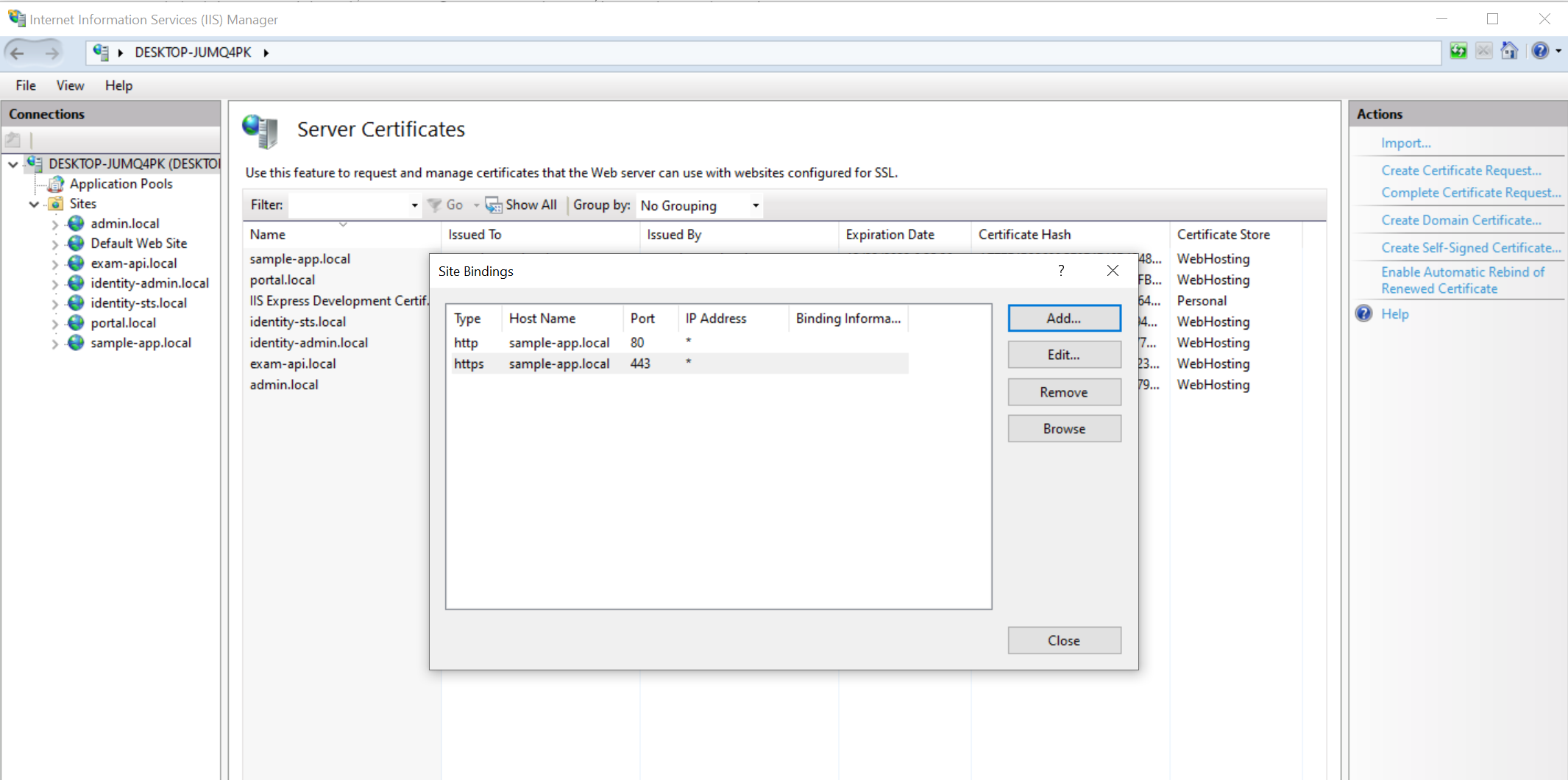This screenshot has width=1568, height=780.
Task: Open the Filter dropdown arrow
Action: [414, 205]
